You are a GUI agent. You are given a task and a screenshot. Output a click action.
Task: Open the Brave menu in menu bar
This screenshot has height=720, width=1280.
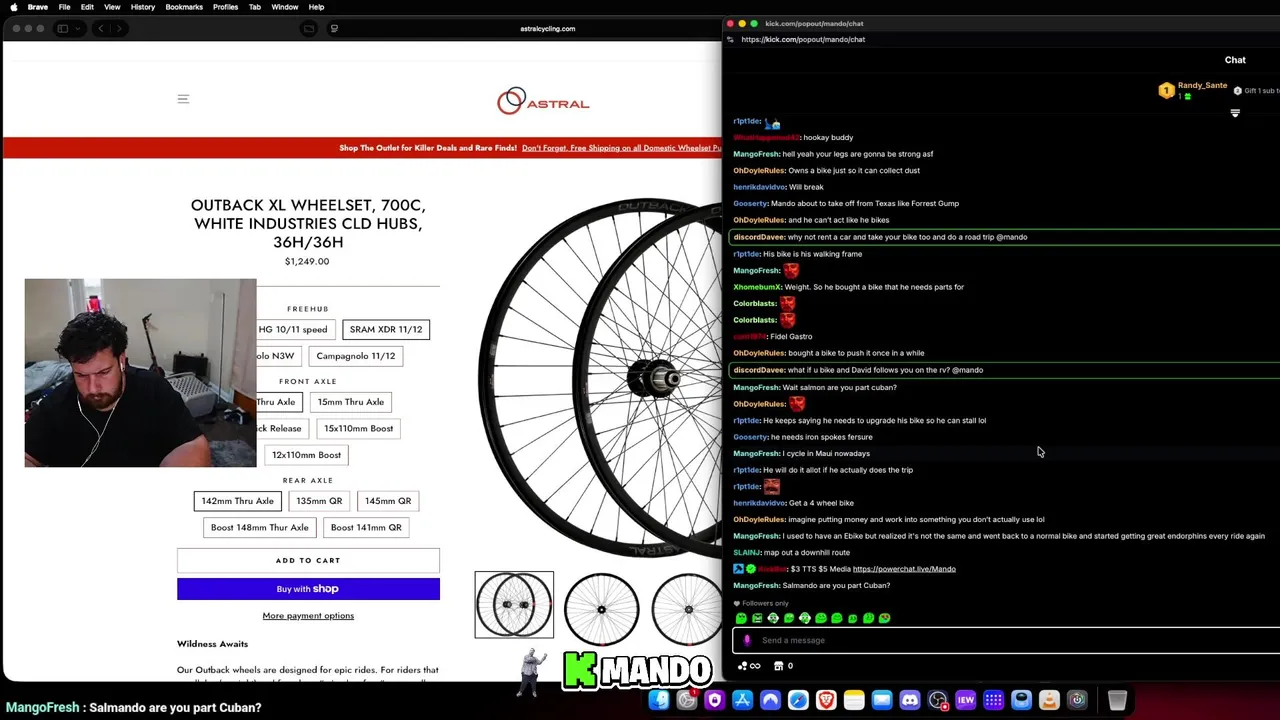click(38, 7)
